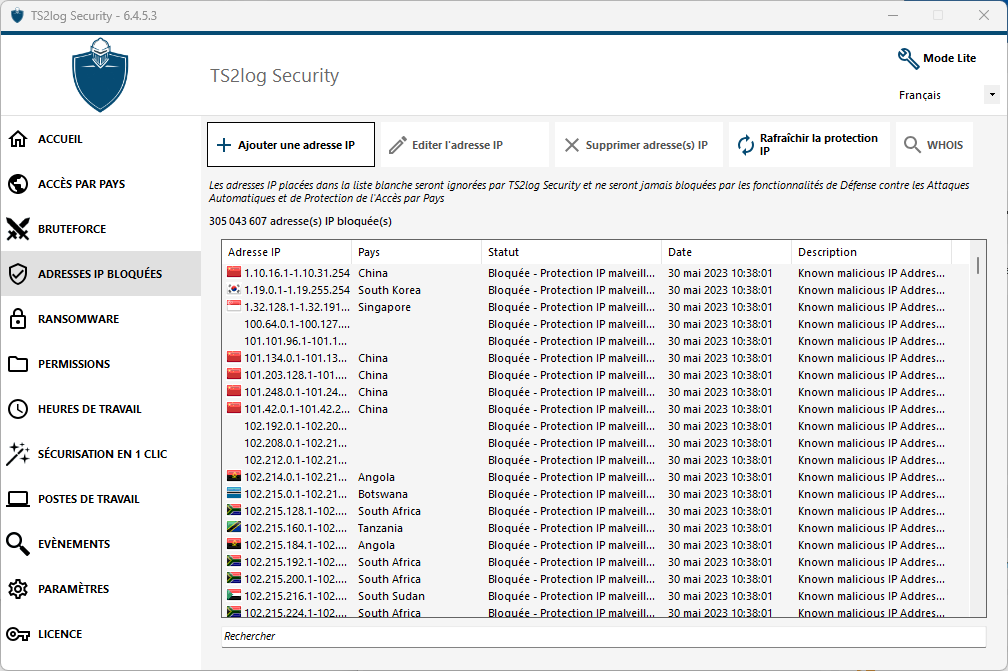Click the X icon in Supprimer adresse(s) IP
The width and height of the screenshot is (1008, 671).
[x=572, y=145]
